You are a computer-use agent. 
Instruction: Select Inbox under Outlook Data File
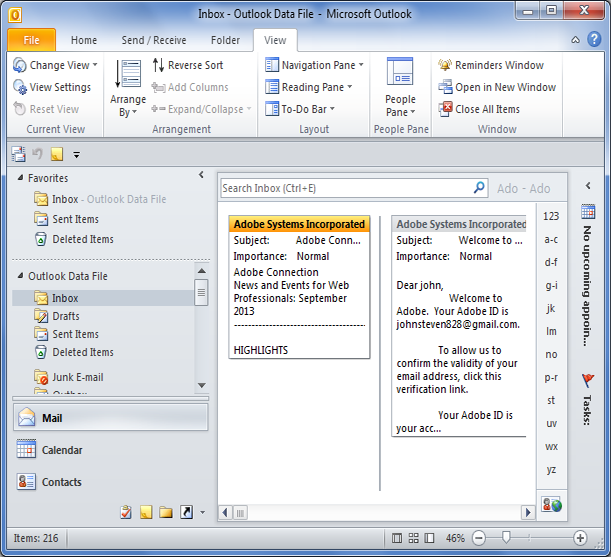pos(103,298)
